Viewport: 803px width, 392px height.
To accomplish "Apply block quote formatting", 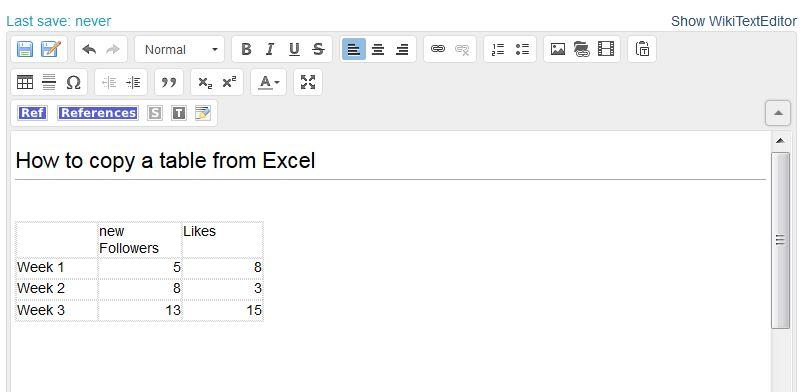I will (x=169, y=82).
